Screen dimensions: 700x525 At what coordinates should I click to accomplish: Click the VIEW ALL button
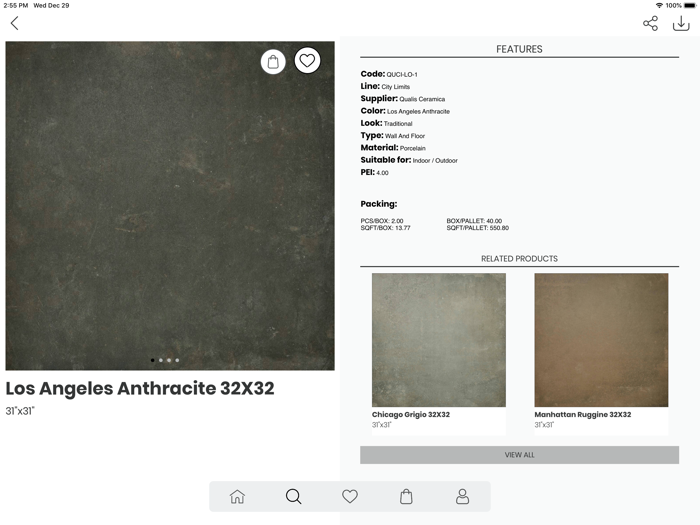click(520, 455)
